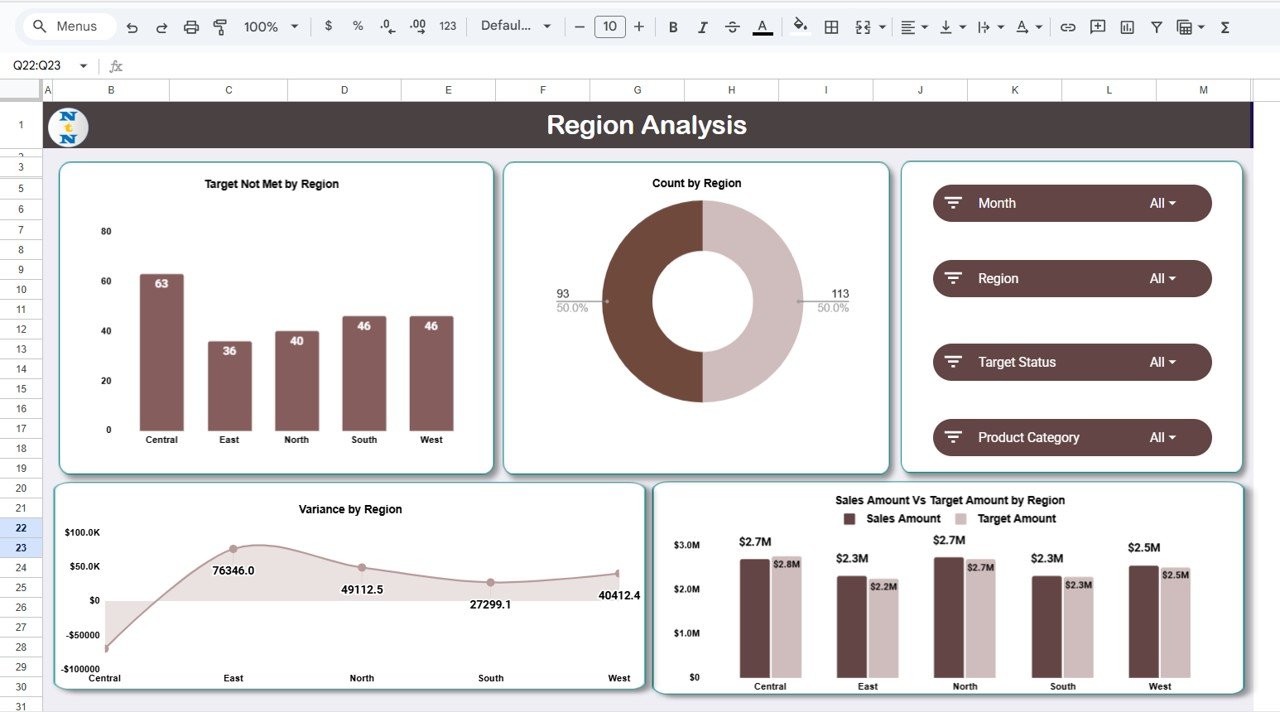Create a filter
Viewport: 1280px width, 712px height.
[x=1156, y=26]
